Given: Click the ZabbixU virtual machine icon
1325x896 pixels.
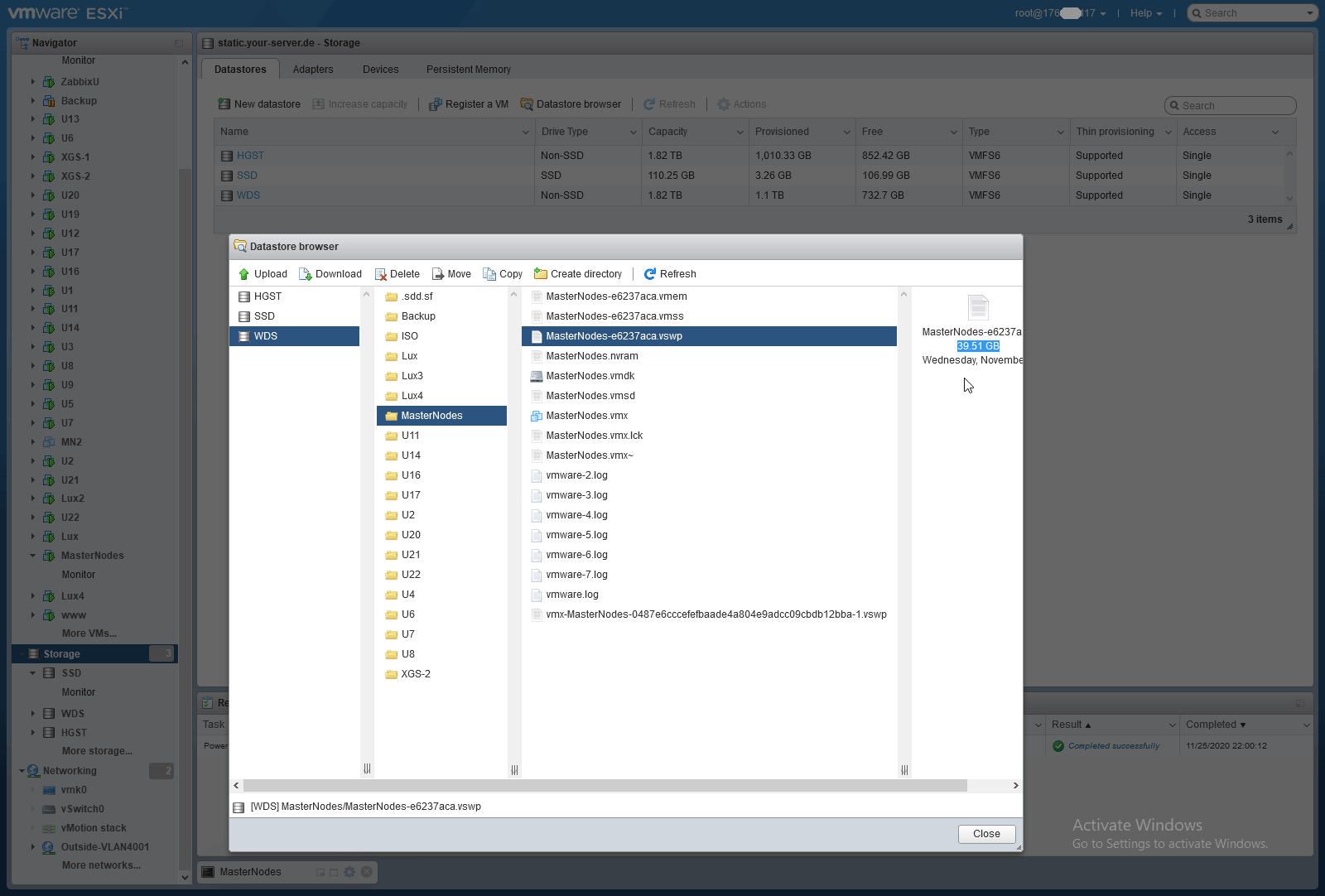Looking at the screenshot, I should click(49, 82).
